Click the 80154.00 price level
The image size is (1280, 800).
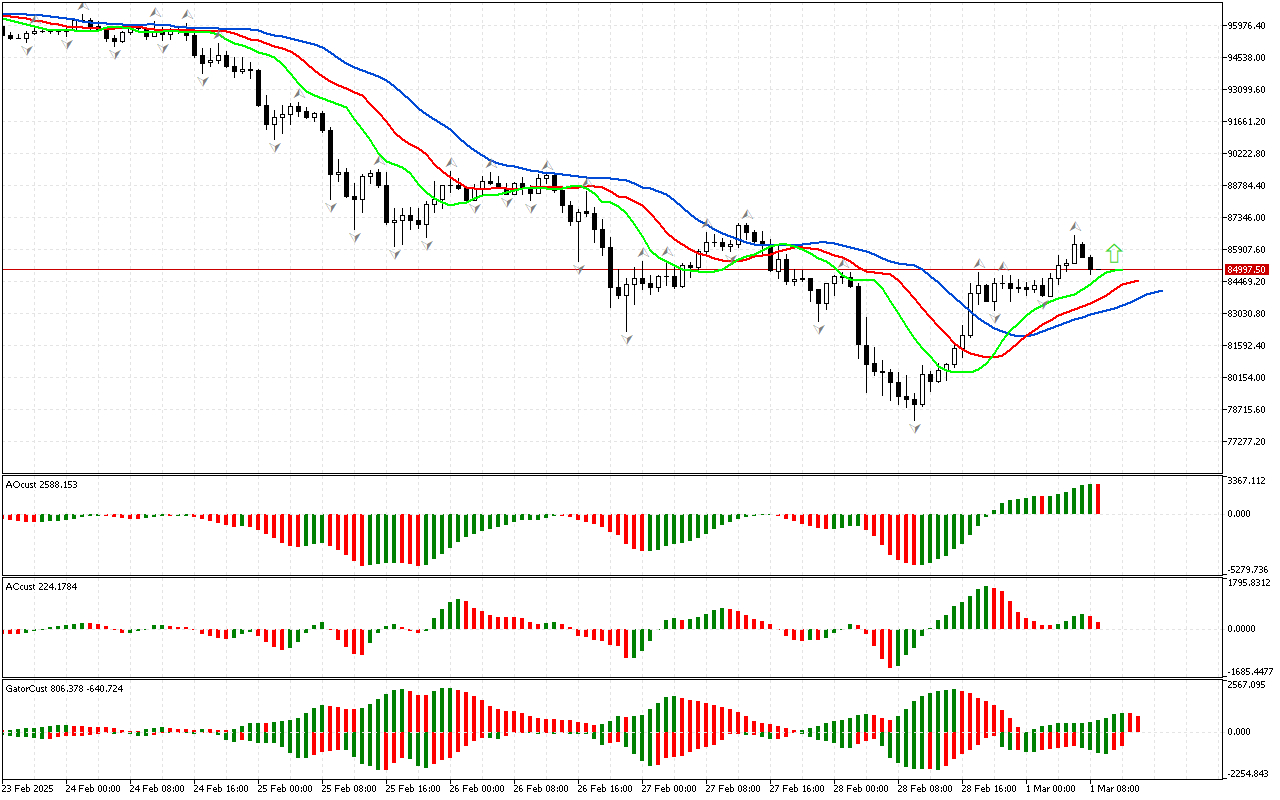pyautogui.click(x=1248, y=378)
